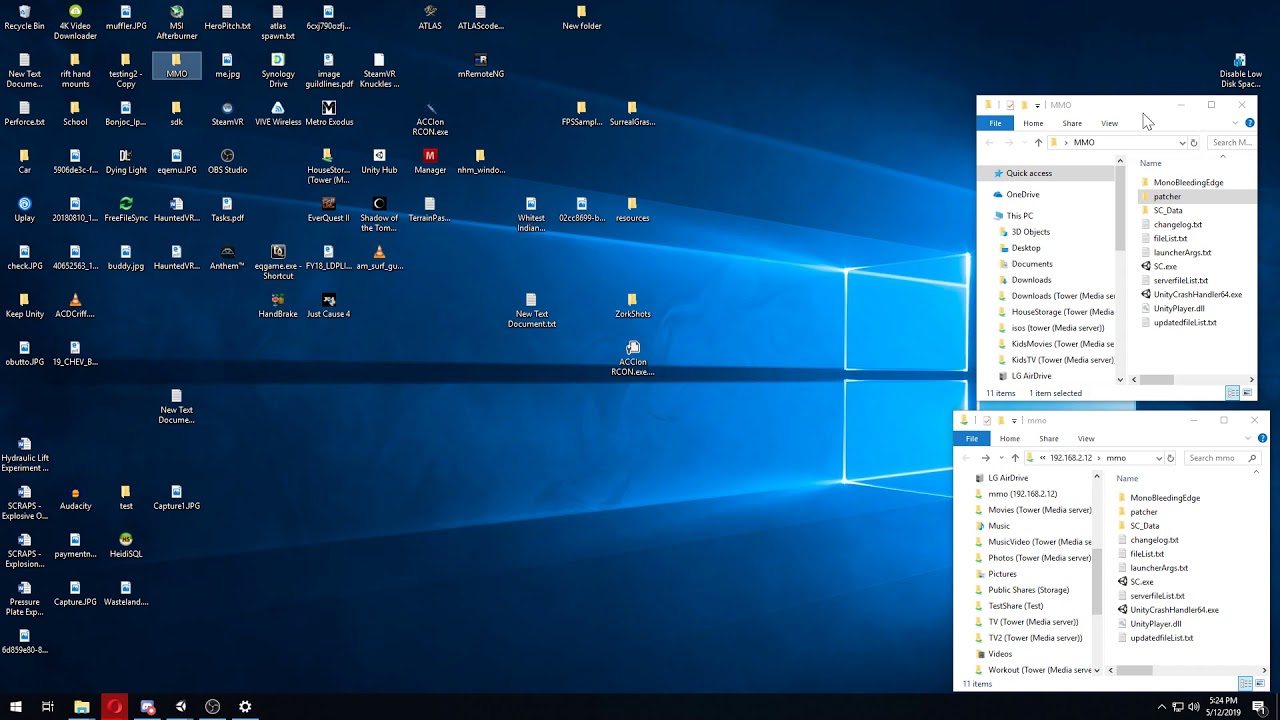Viewport: 1280px width, 720px height.
Task: Open Unity from the taskbar
Action: coord(180,706)
